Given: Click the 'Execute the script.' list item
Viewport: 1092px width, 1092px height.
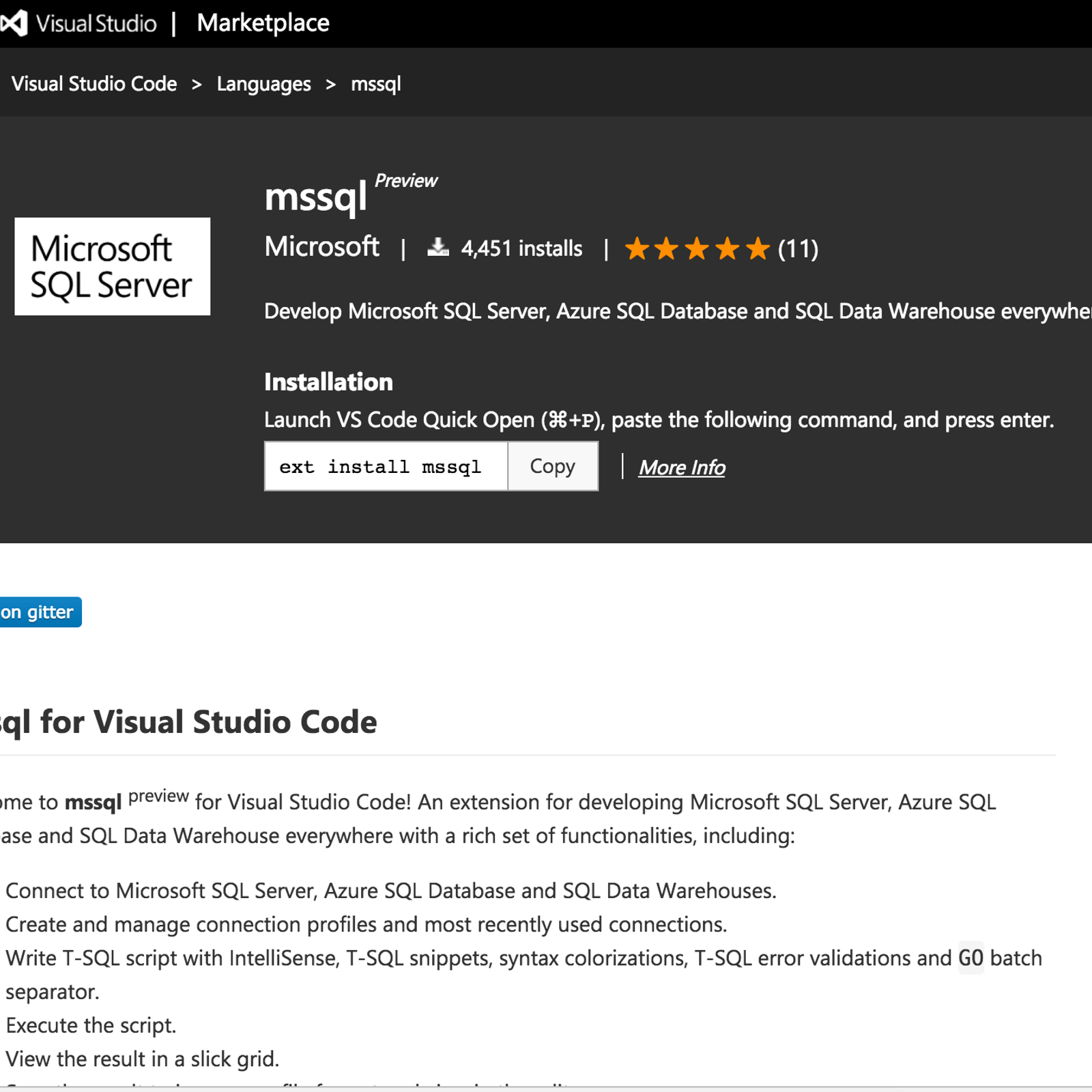Looking at the screenshot, I should [x=91, y=1025].
